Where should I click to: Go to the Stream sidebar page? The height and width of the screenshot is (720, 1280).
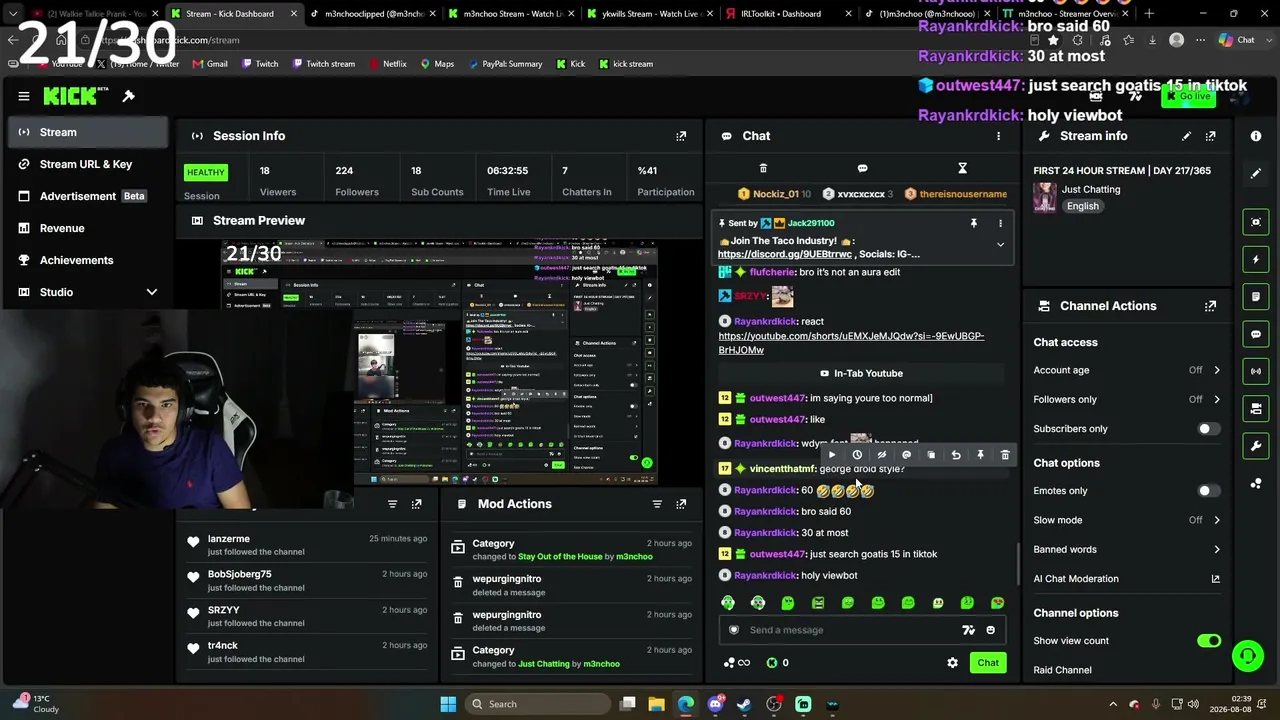(89, 132)
